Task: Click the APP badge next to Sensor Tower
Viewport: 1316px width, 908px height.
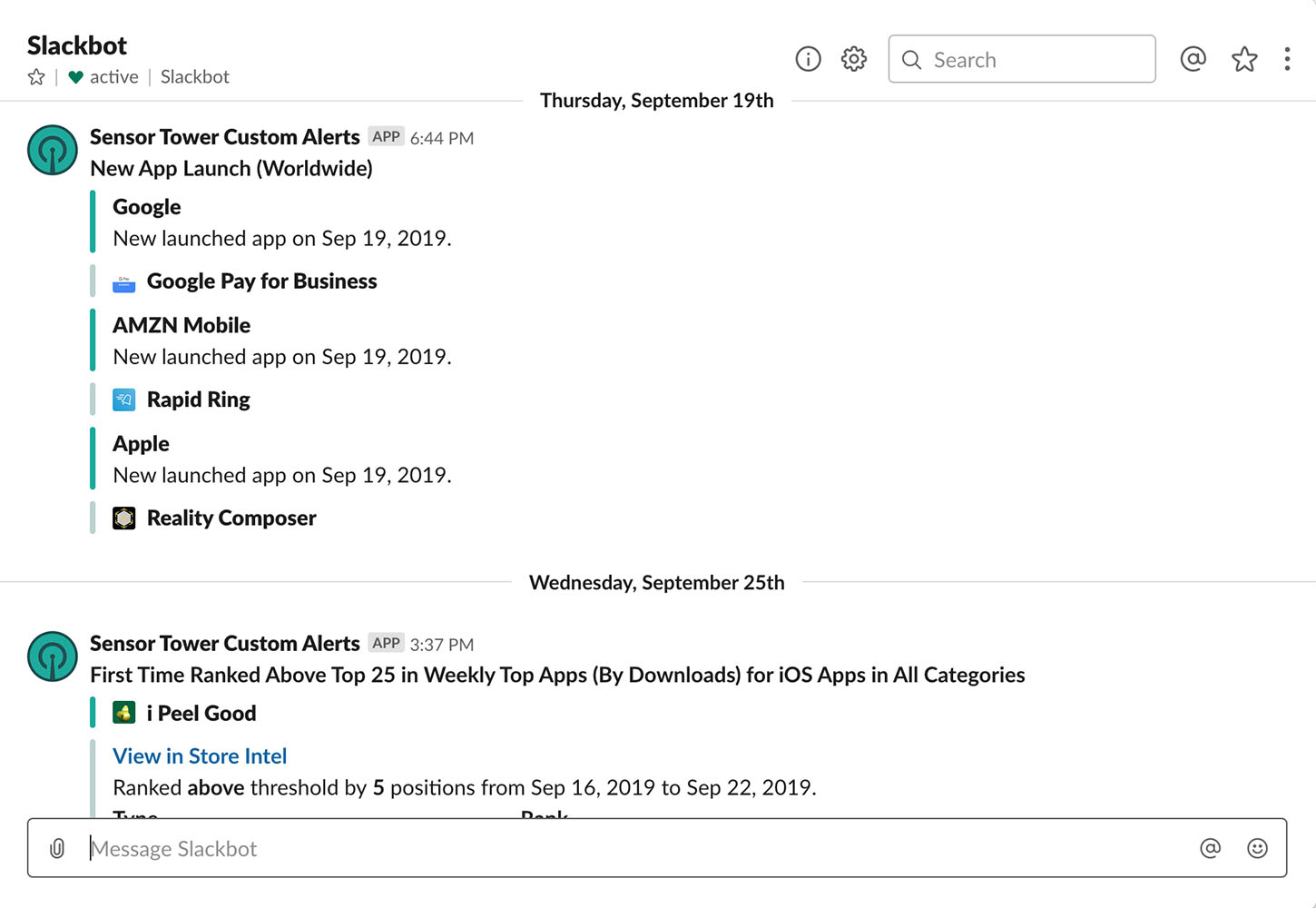Action: click(386, 136)
